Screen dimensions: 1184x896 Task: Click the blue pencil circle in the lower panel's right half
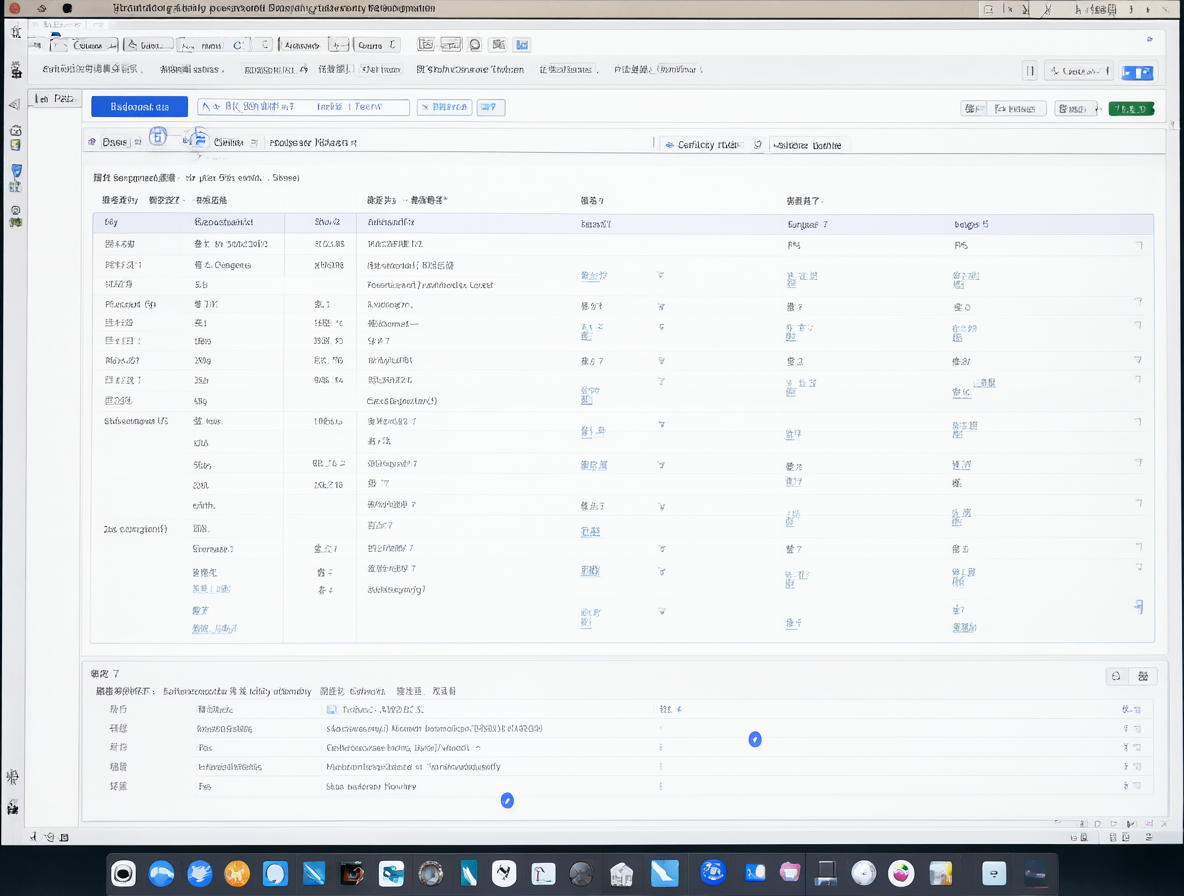tap(755, 739)
